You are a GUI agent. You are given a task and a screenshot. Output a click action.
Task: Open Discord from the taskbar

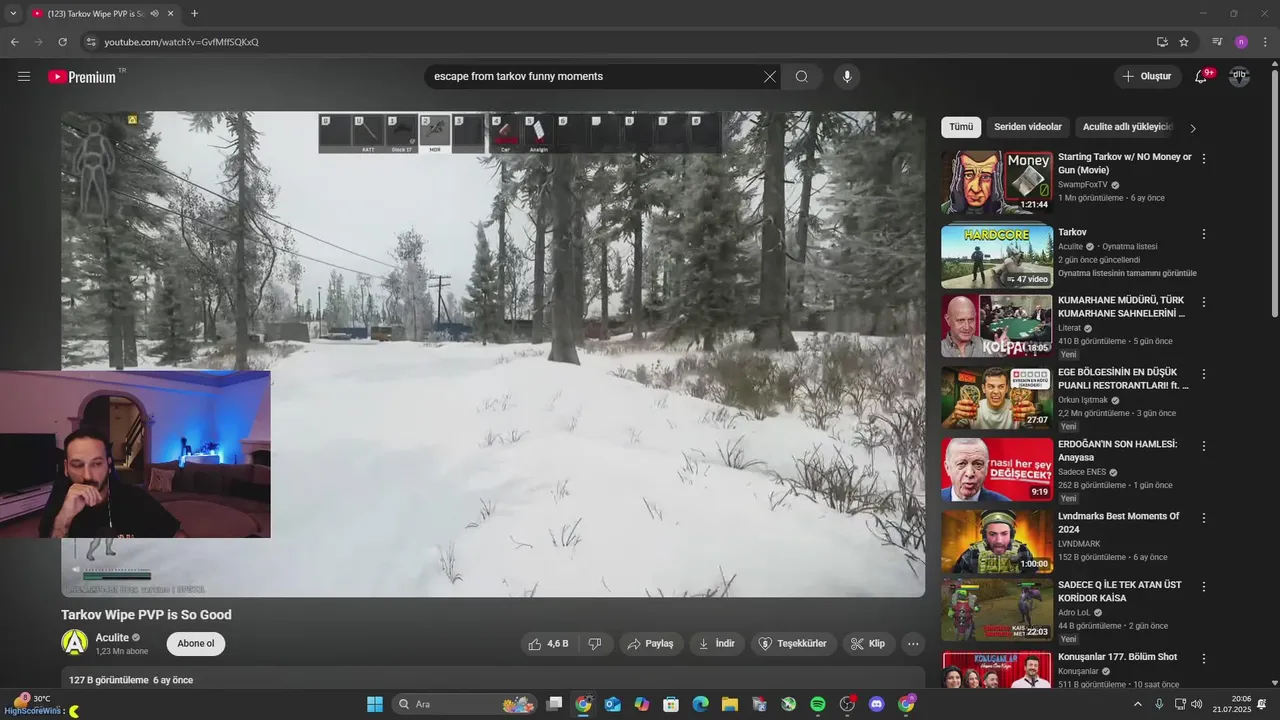877,704
